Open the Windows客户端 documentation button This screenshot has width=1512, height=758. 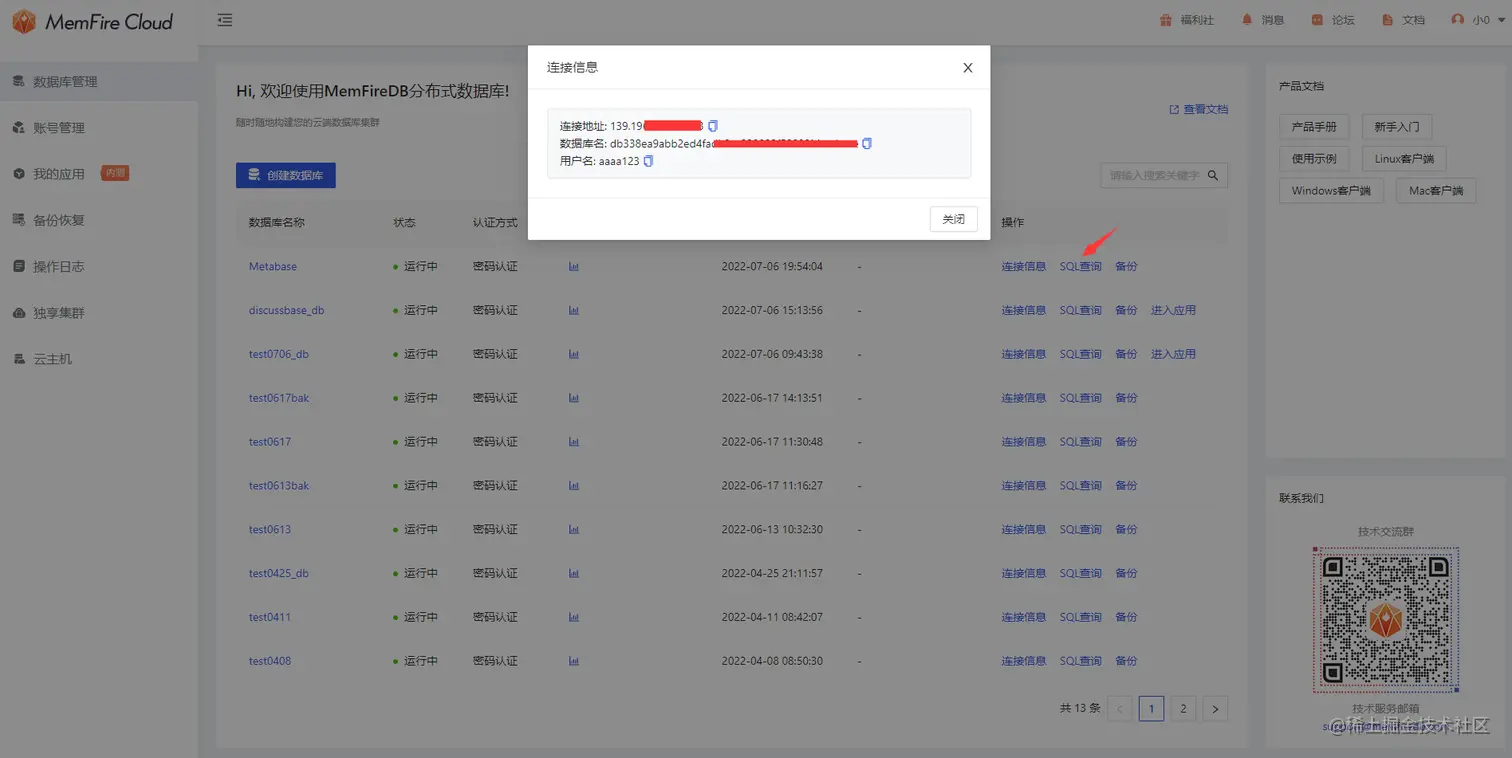click(1330, 191)
